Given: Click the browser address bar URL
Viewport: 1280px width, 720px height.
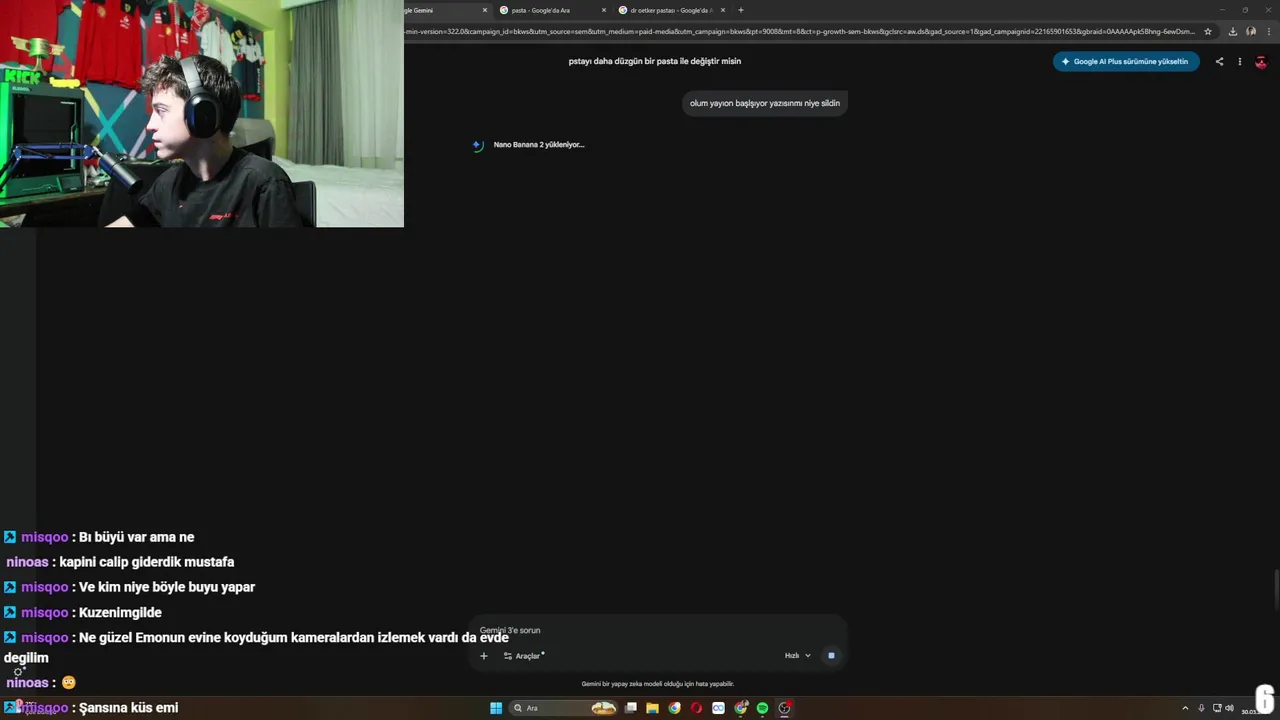Looking at the screenshot, I should [800, 32].
